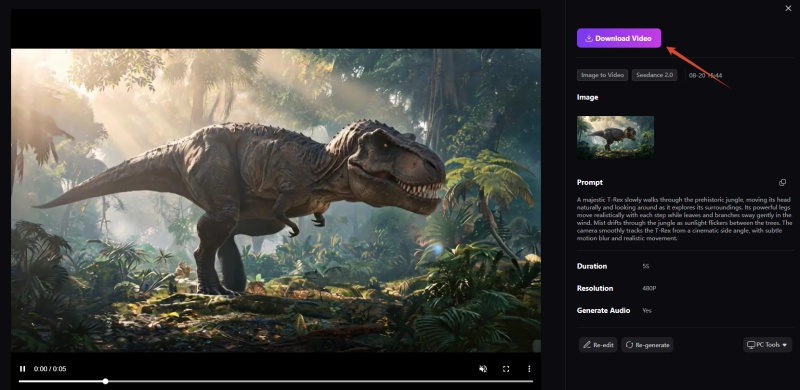800x390 pixels.
Task: Copy the prompt text with copy icon
Action: point(782,183)
